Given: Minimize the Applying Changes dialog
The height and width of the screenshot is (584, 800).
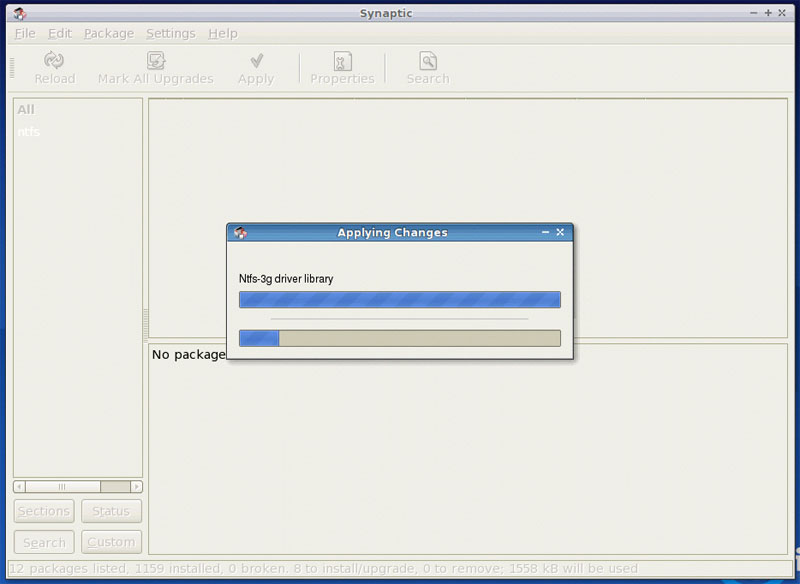Looking at the screenshot, I should (545, 232).
